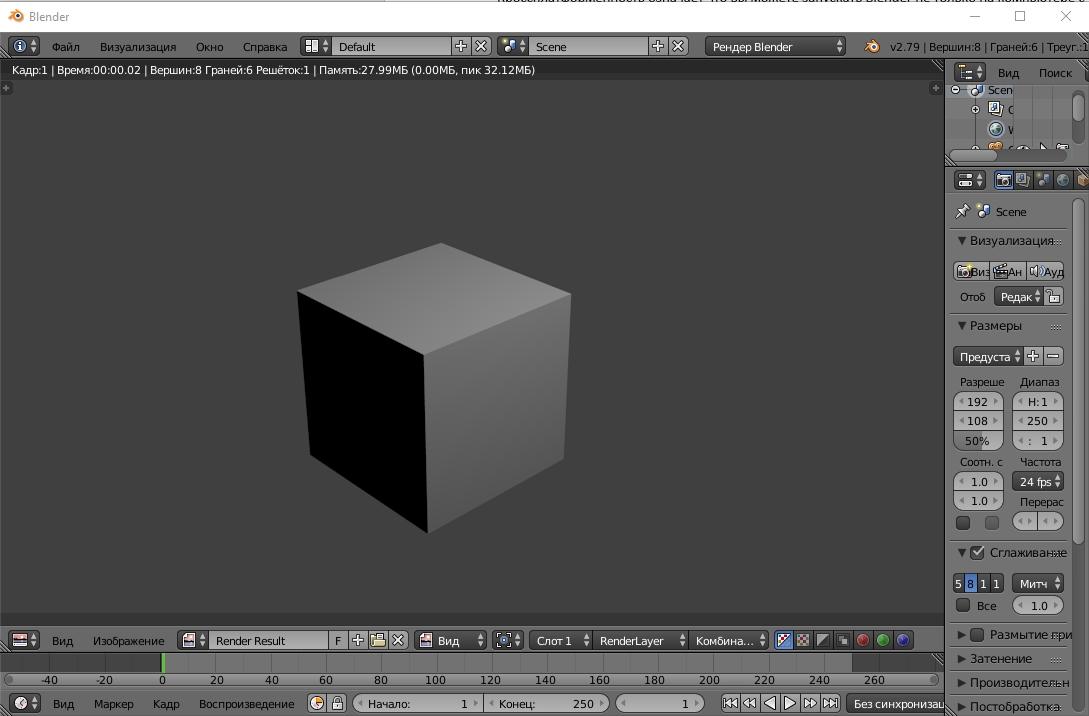1089x716 pixels.
Task: Open the Изображение menu in image editor
Action: [128, 641]
